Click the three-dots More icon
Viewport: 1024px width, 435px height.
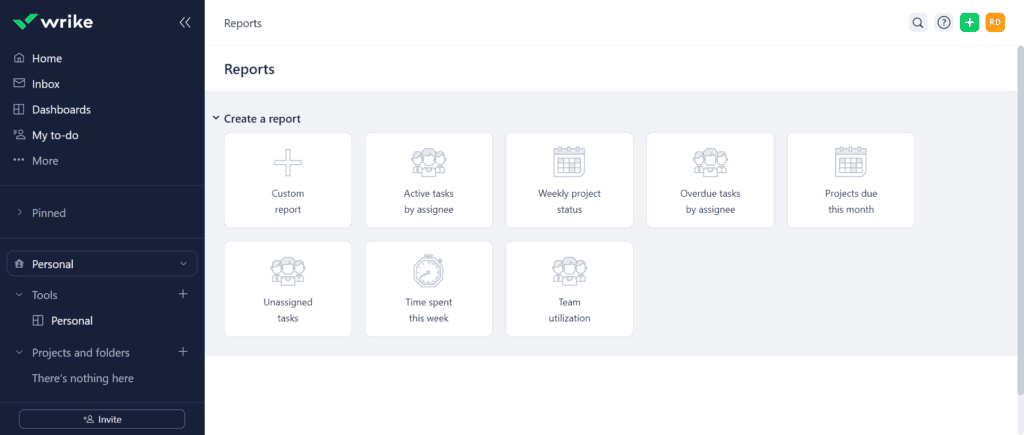point(19,161)
